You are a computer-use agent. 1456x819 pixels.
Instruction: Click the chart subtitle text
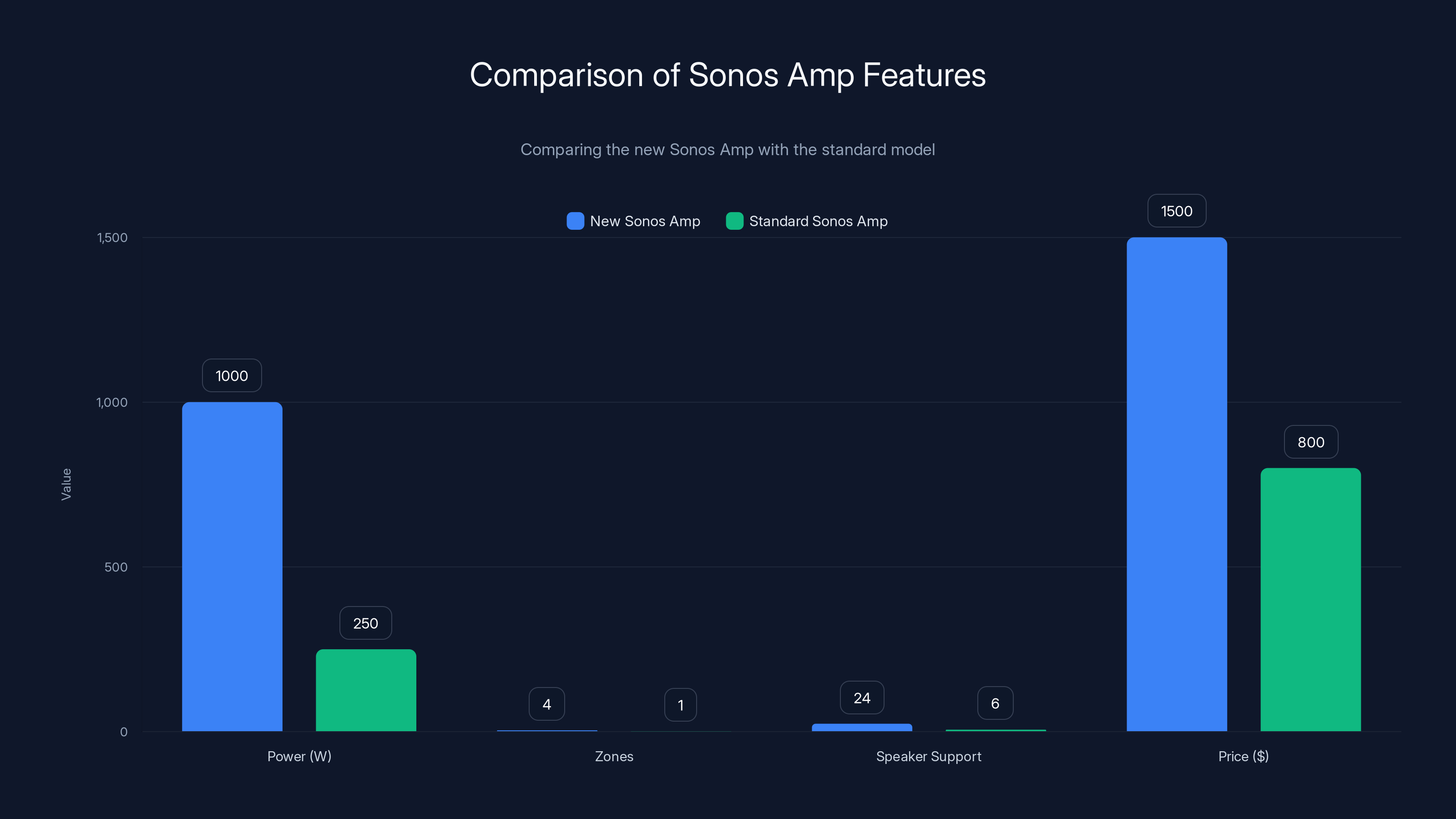[728, 150]
